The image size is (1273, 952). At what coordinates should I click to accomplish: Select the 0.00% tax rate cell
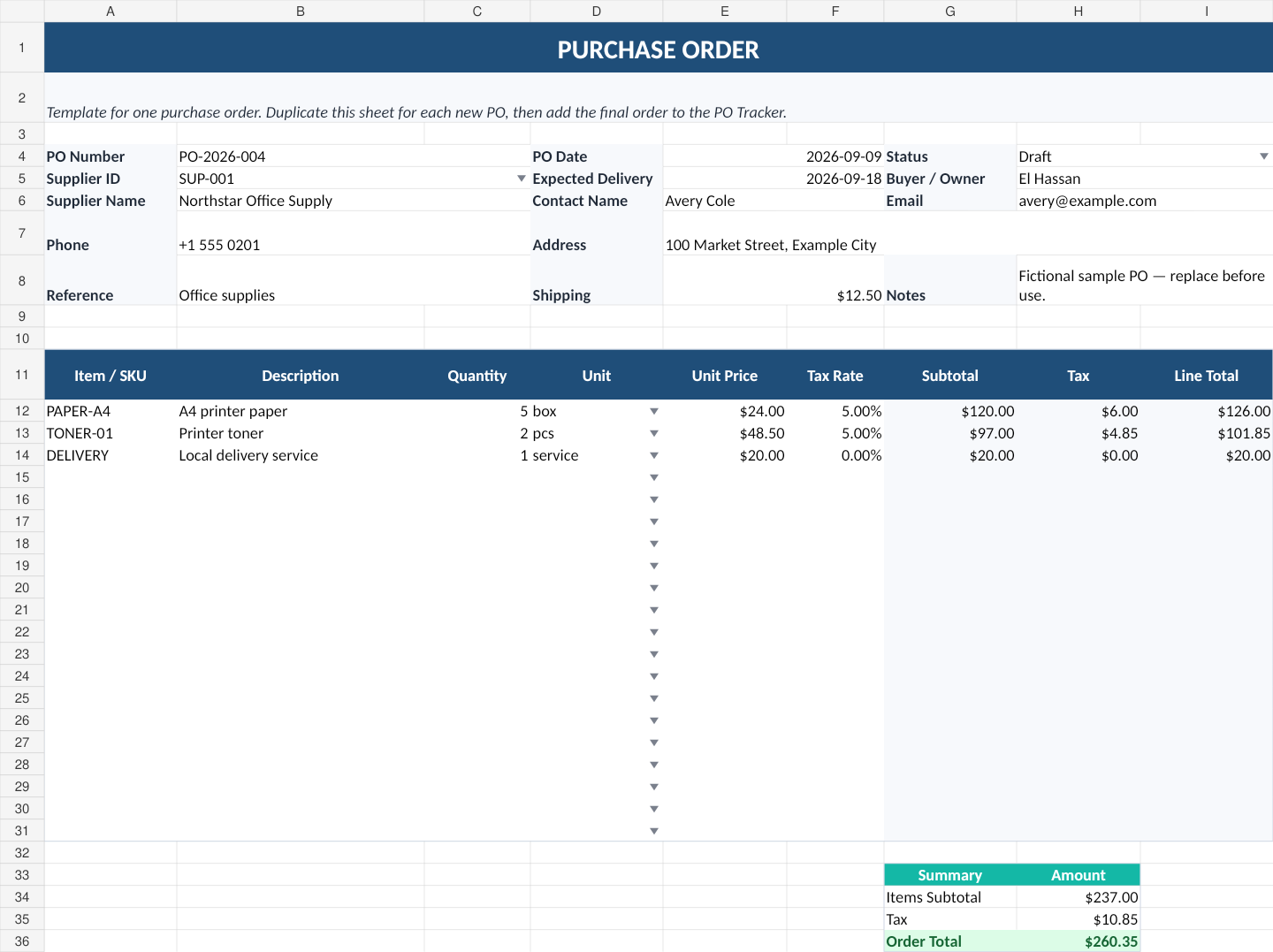tap(835, 455)
